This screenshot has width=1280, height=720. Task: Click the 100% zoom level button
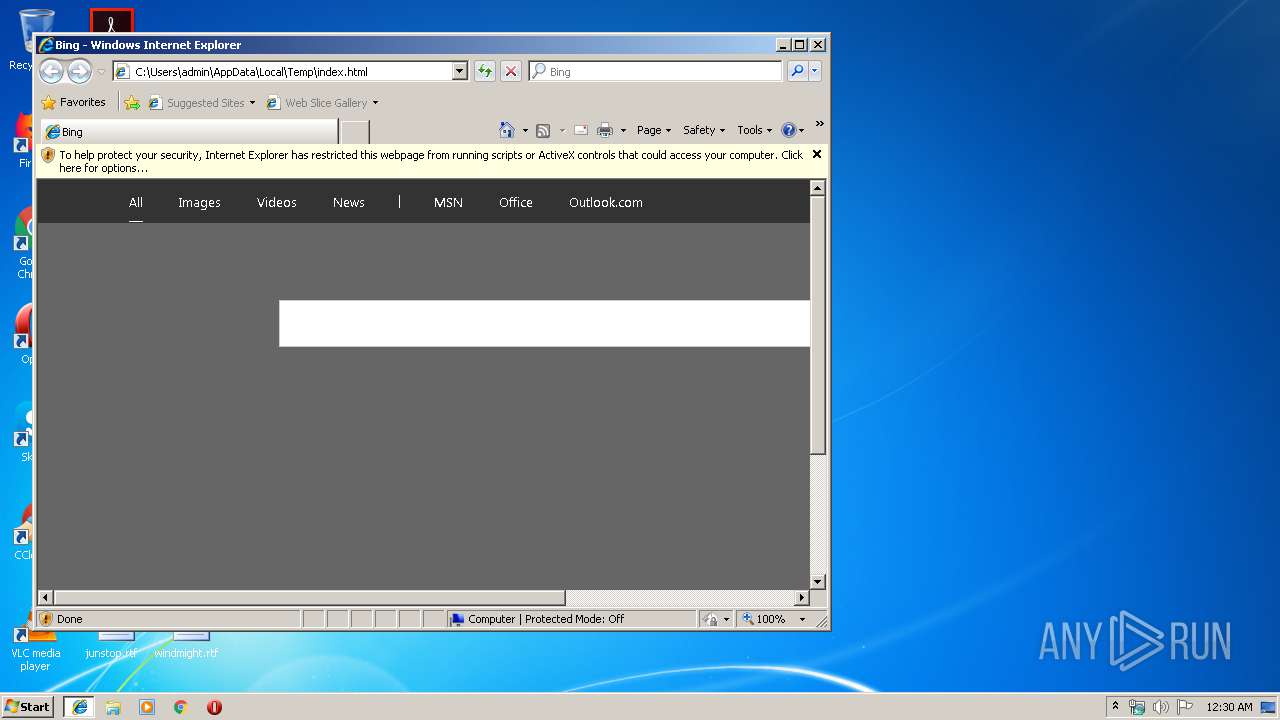pyautogui.click(x=765, y=619)
